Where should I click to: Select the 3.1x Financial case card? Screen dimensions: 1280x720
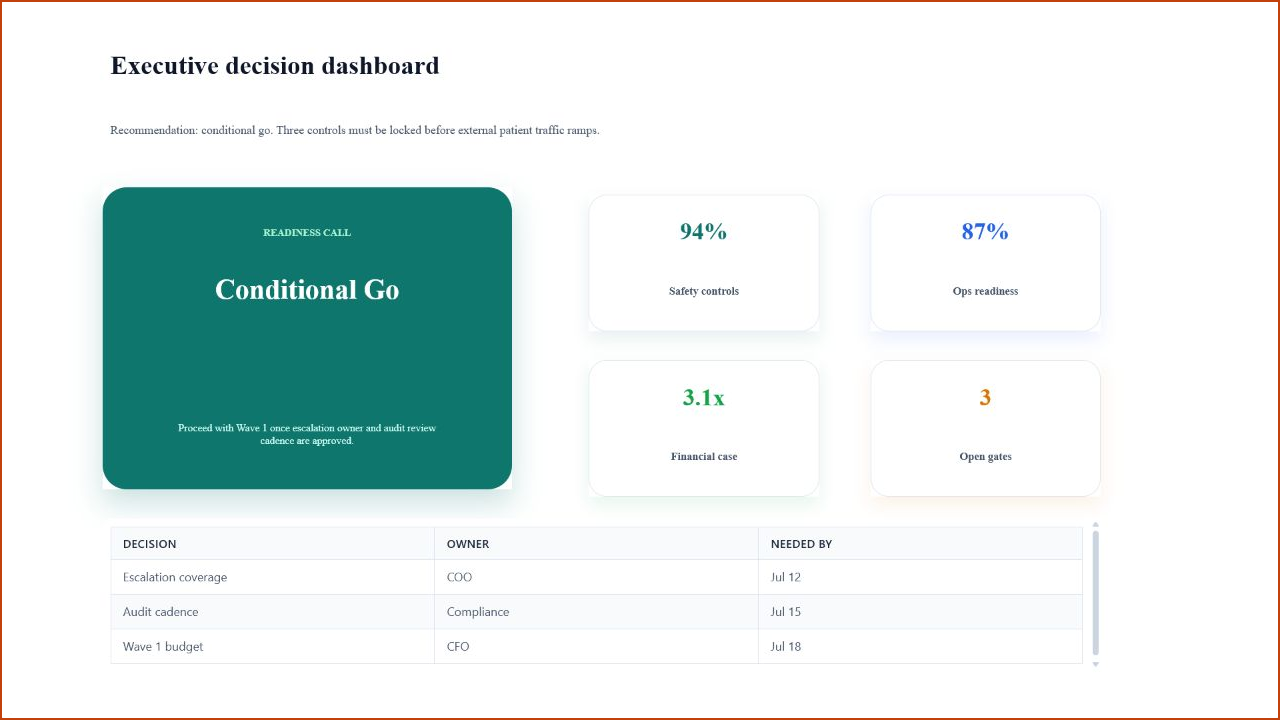click(704, 428)
